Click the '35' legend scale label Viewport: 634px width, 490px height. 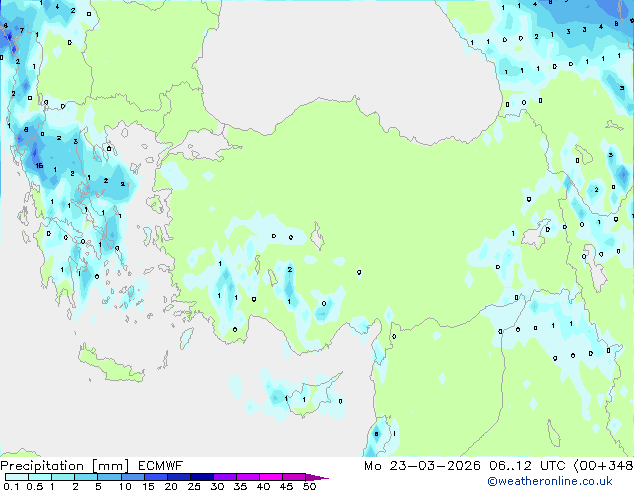[240, 486]
